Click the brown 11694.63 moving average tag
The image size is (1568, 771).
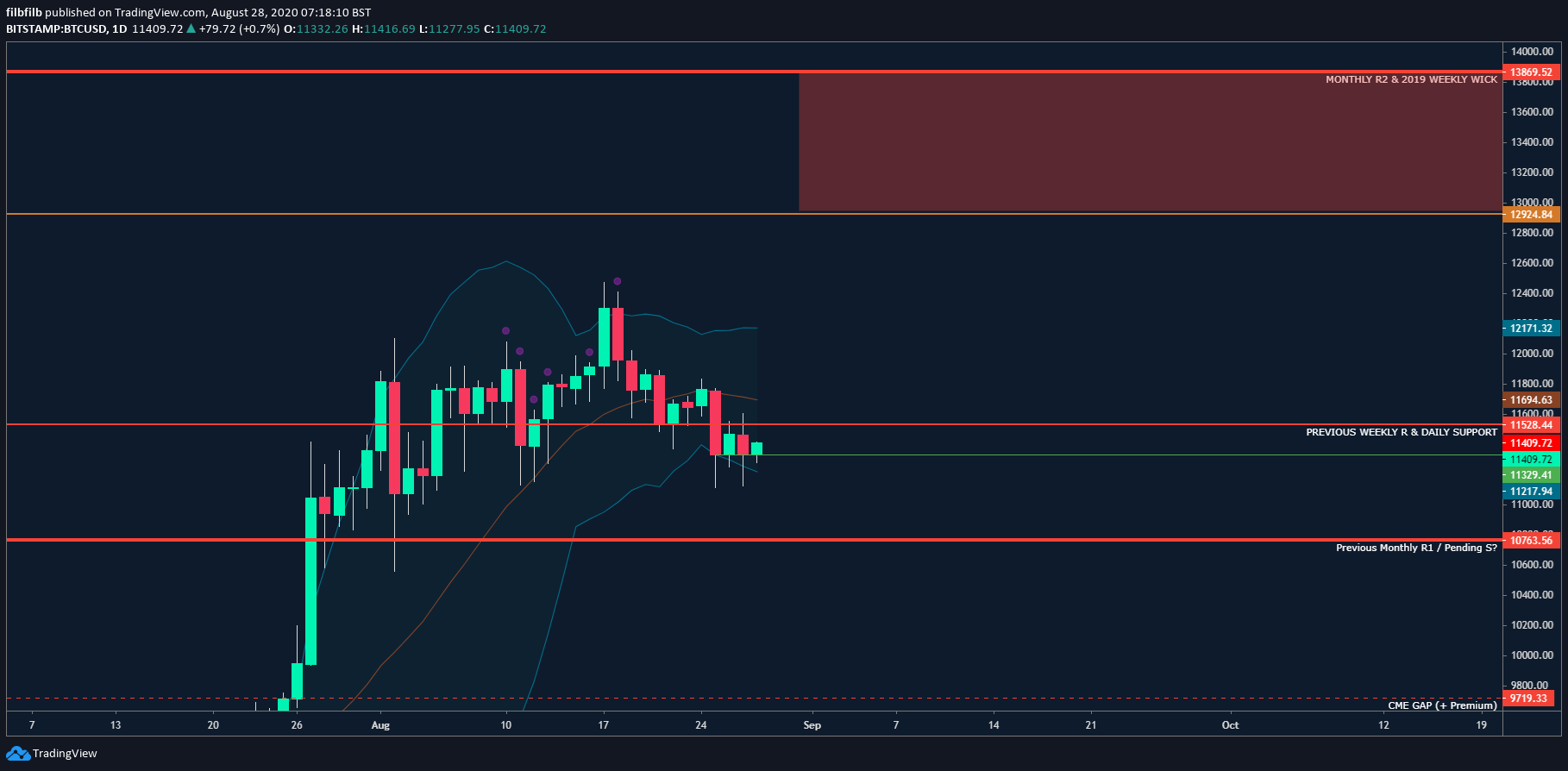[x=1531, y=400]
